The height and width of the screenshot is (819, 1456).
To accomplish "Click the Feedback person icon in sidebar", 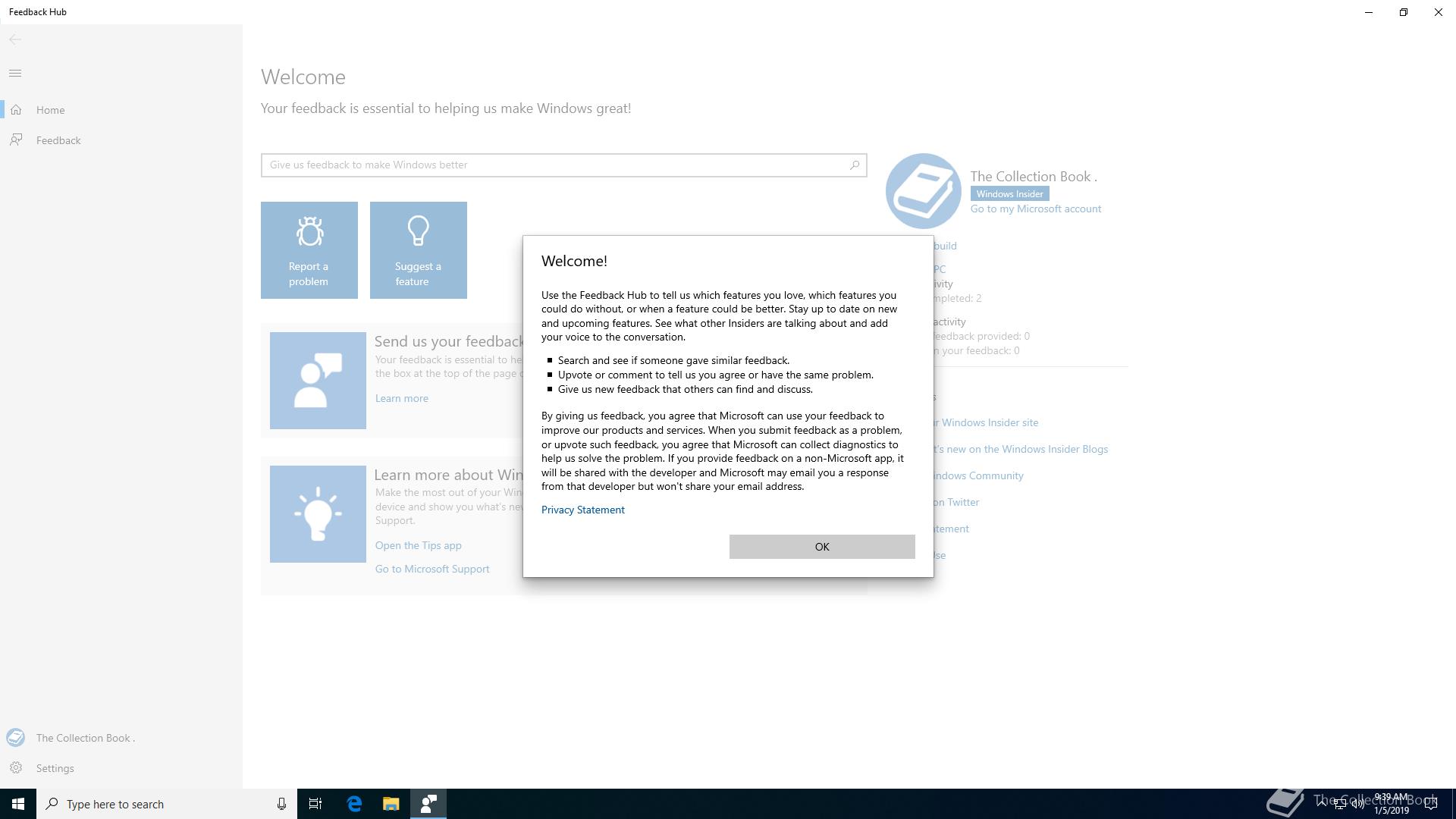I will pos(16,140).
